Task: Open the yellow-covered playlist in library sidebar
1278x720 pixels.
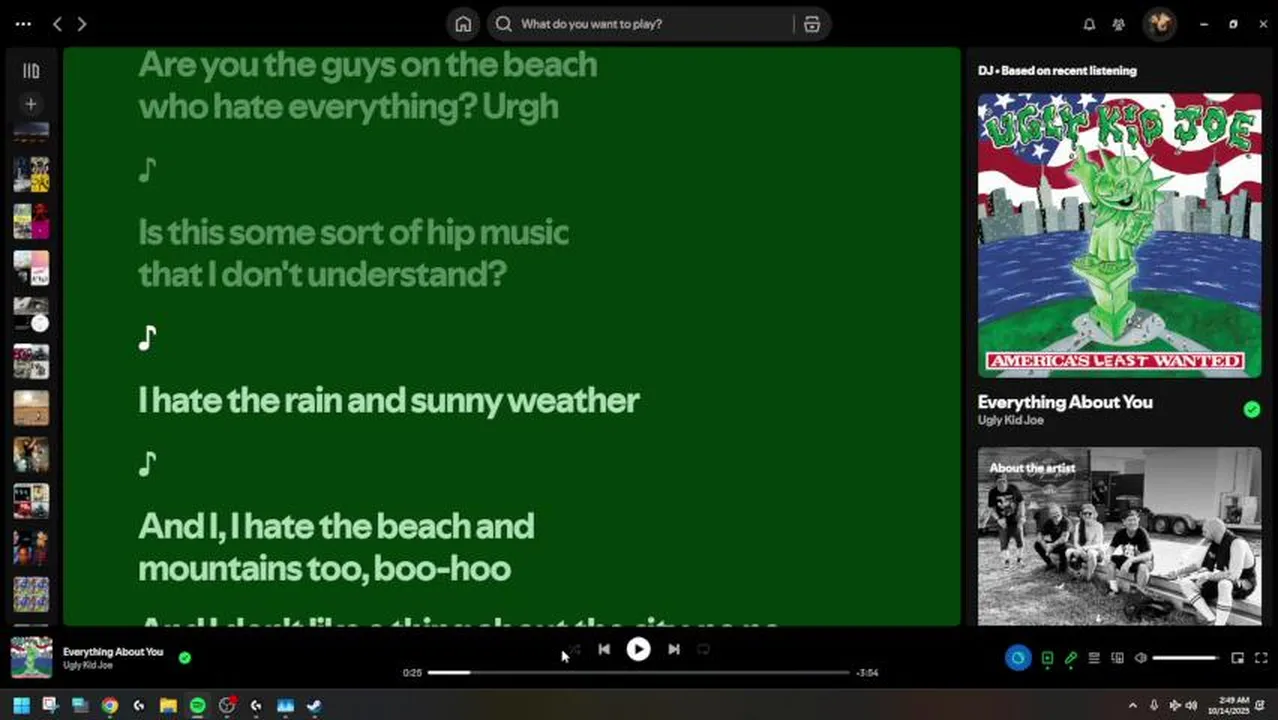Action: [31, 174]
